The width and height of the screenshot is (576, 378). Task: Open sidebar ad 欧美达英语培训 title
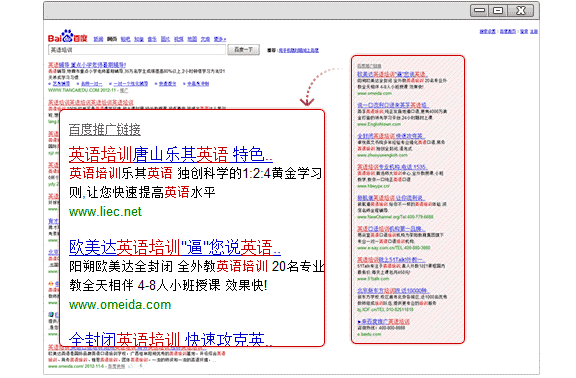pos(392,74)
